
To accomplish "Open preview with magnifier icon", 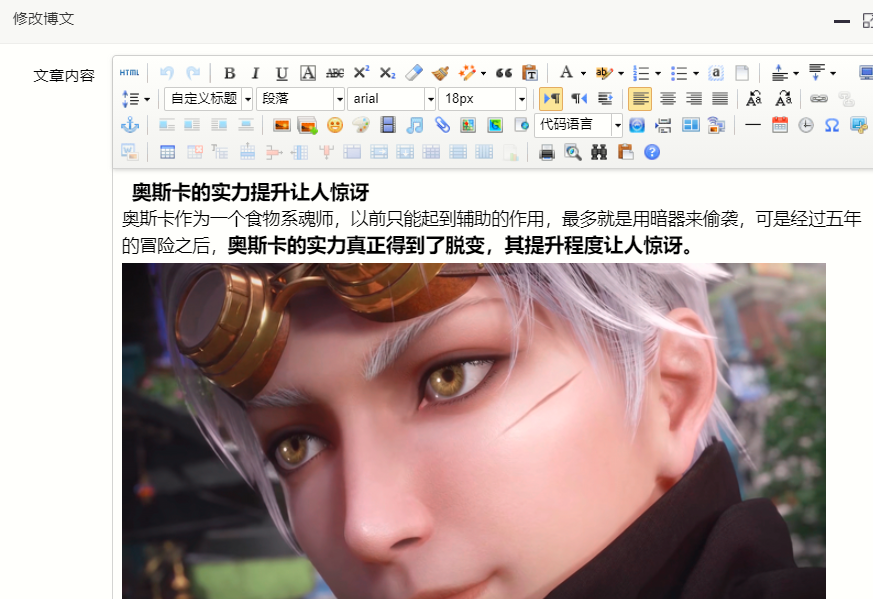I will click(x=573, y=152).
